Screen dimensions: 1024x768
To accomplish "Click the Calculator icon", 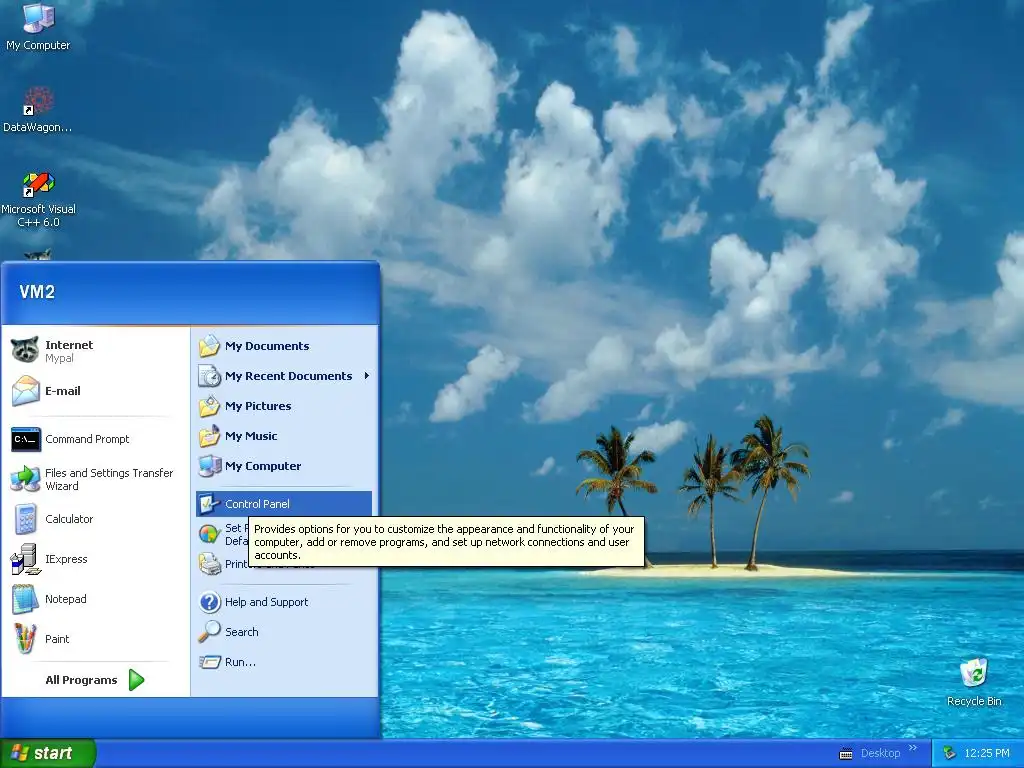I will click(x=25, y=519).
